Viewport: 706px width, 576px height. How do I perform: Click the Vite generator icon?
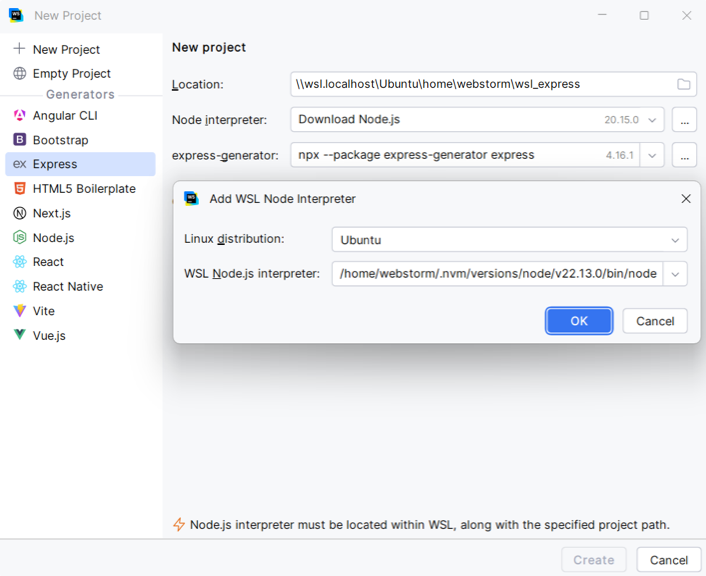[20, 311]
